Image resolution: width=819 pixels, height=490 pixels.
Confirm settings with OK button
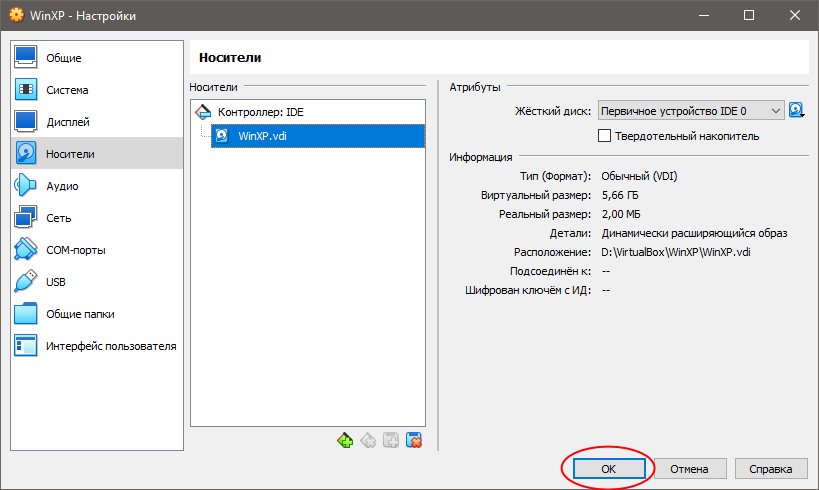point(609,469)
